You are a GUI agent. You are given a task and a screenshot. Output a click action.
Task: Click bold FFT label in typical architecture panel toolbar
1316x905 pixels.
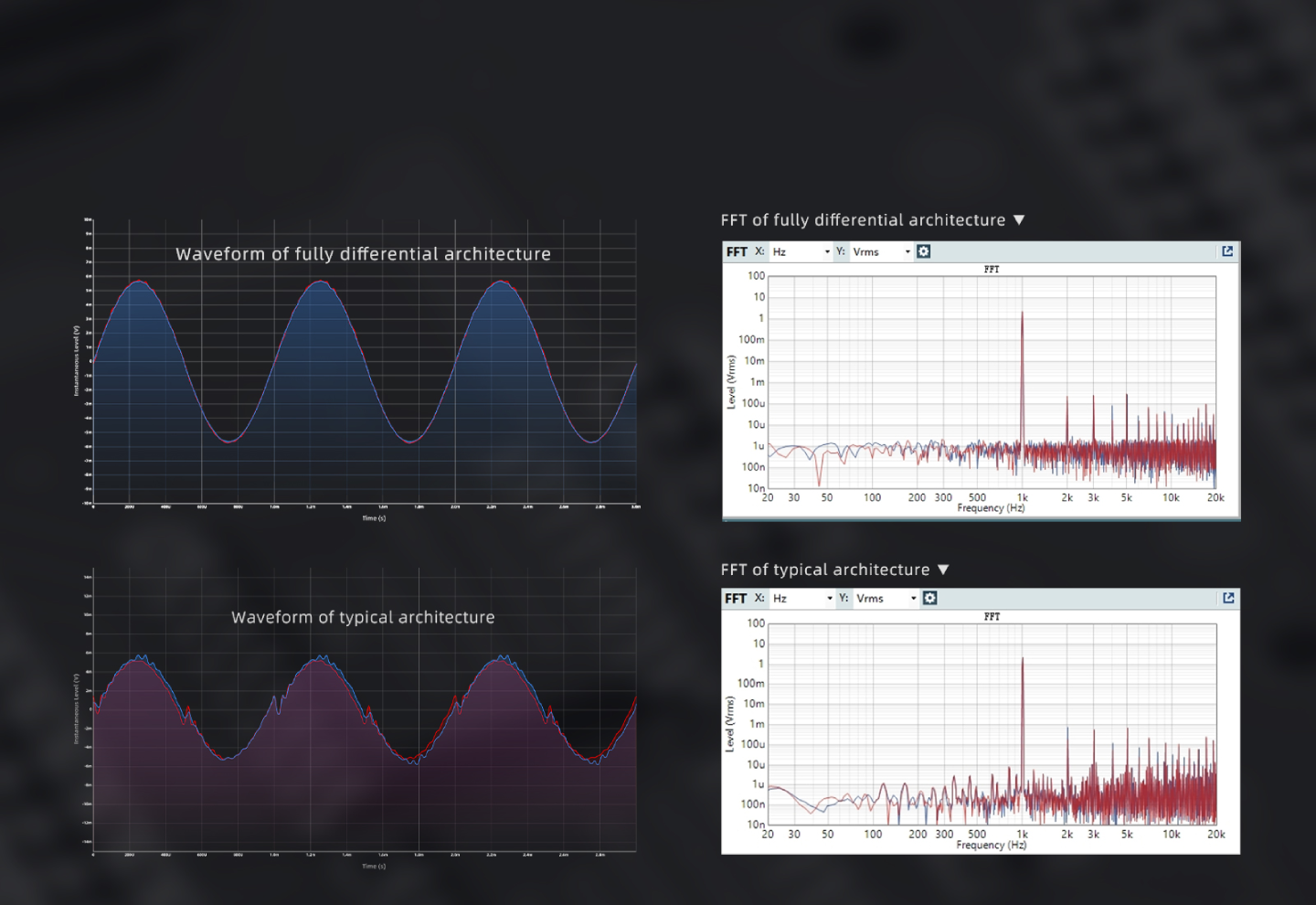coord(736,598)
